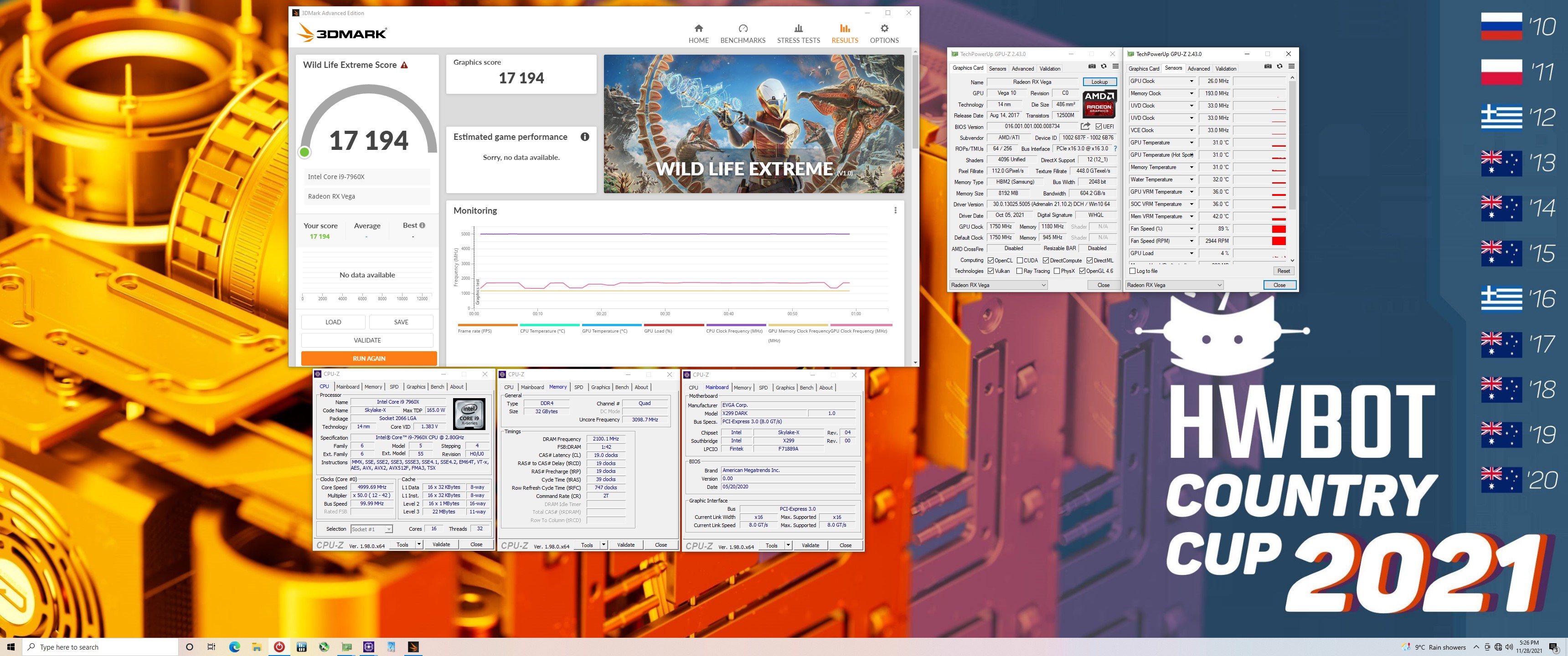Open the volume speaker tray icon
1568x656 pixels.
tap(1509, 647)
